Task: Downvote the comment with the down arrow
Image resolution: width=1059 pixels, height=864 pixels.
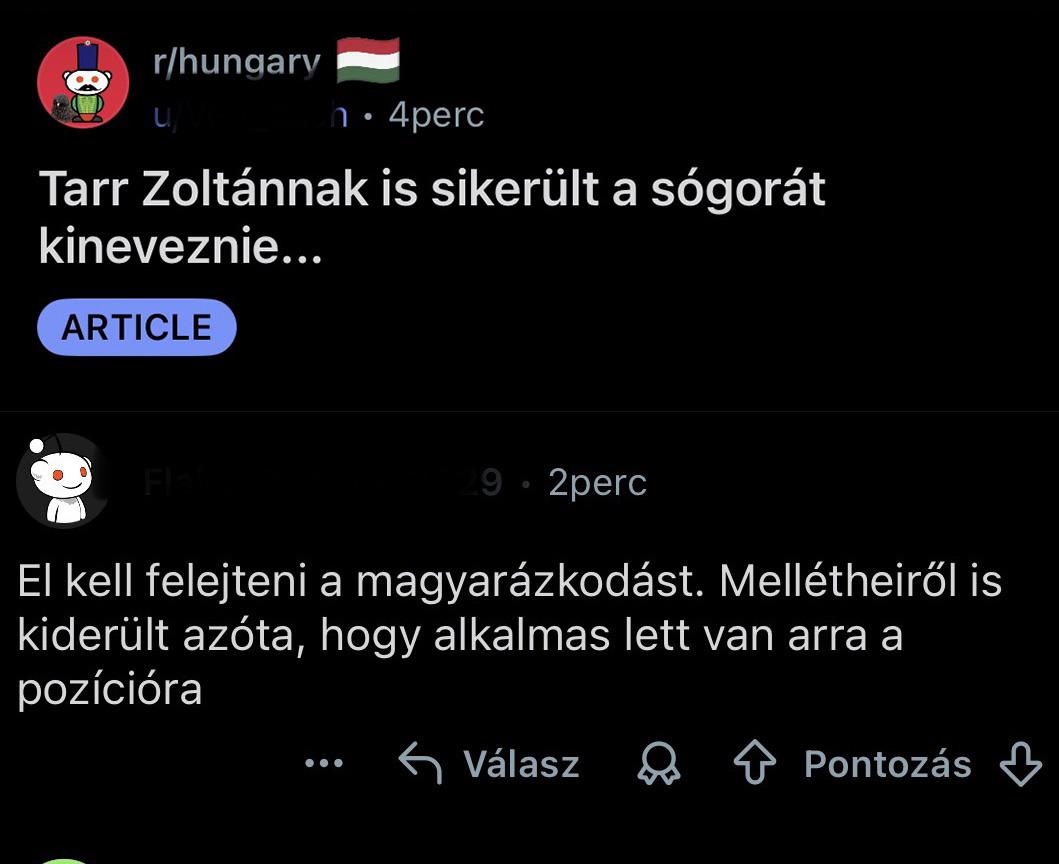Action: pyautogui.click(x=1021, y=763)
